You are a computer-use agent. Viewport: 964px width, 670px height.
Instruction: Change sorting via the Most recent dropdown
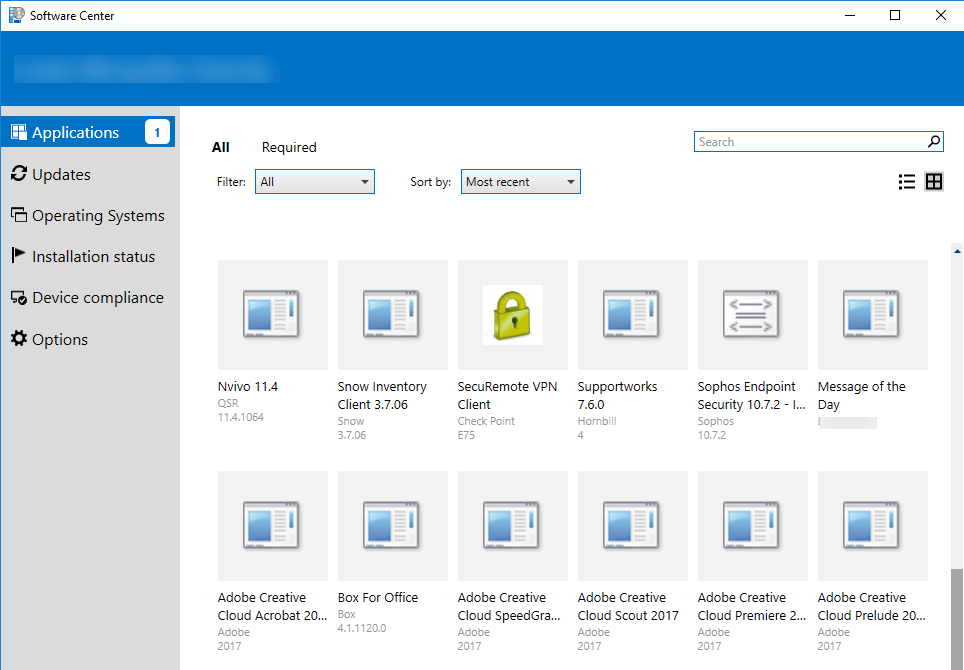(x=520, y=181)
